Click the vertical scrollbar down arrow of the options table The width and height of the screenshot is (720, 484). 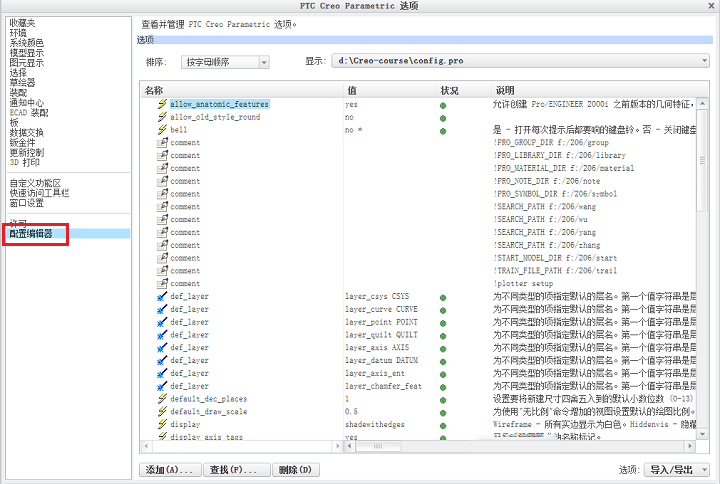pos(702,434)
